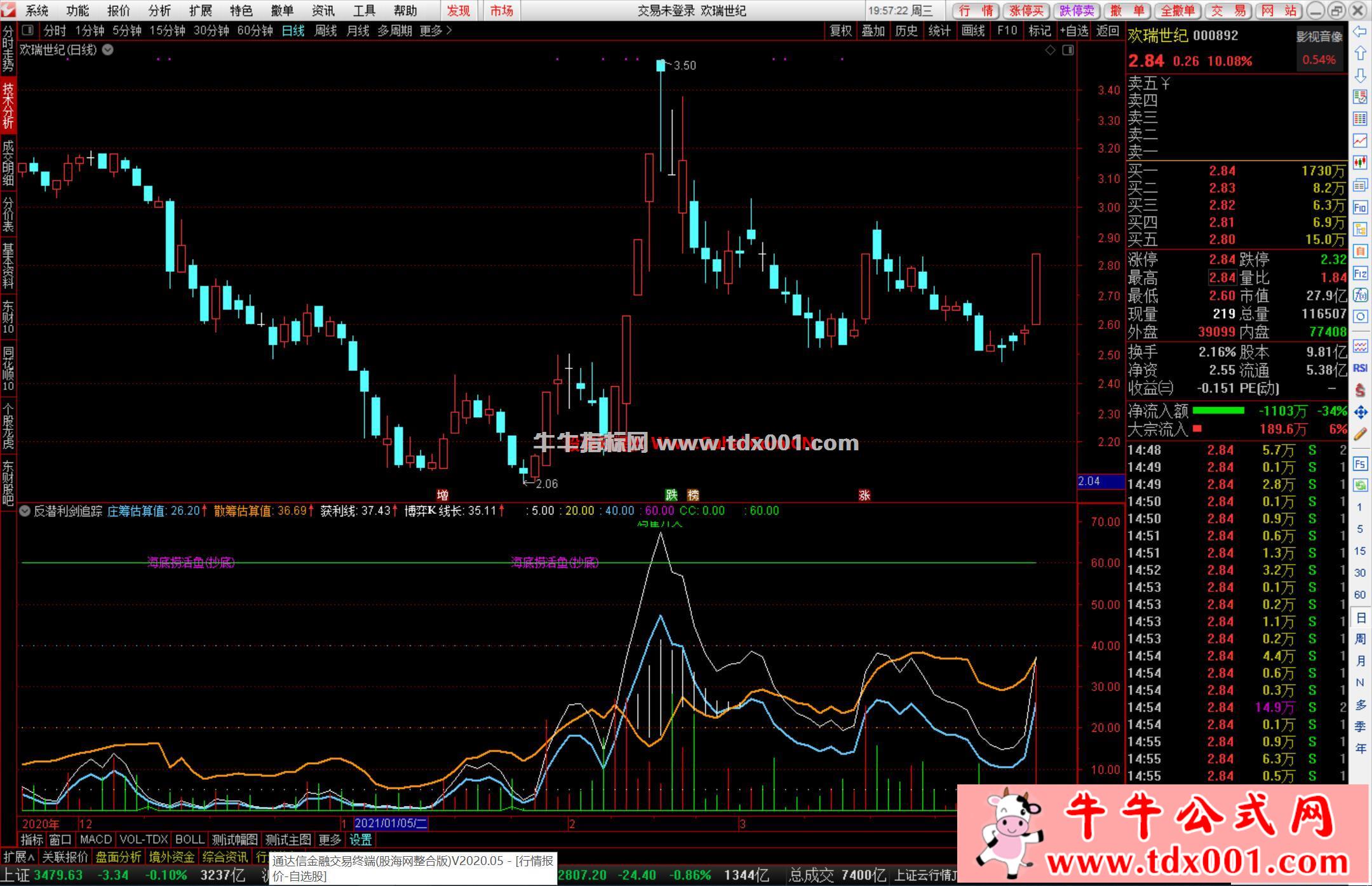Click the RSI indicator icon

[1360, 368]
